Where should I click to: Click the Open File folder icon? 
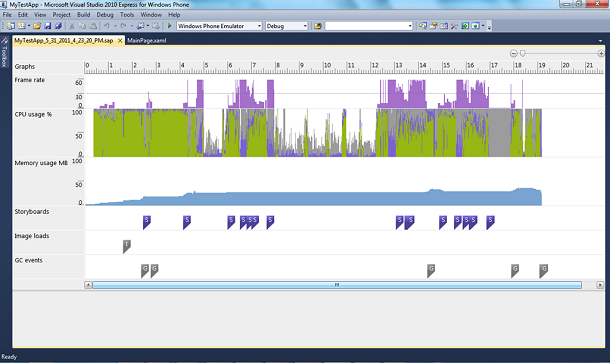[37, 26]
